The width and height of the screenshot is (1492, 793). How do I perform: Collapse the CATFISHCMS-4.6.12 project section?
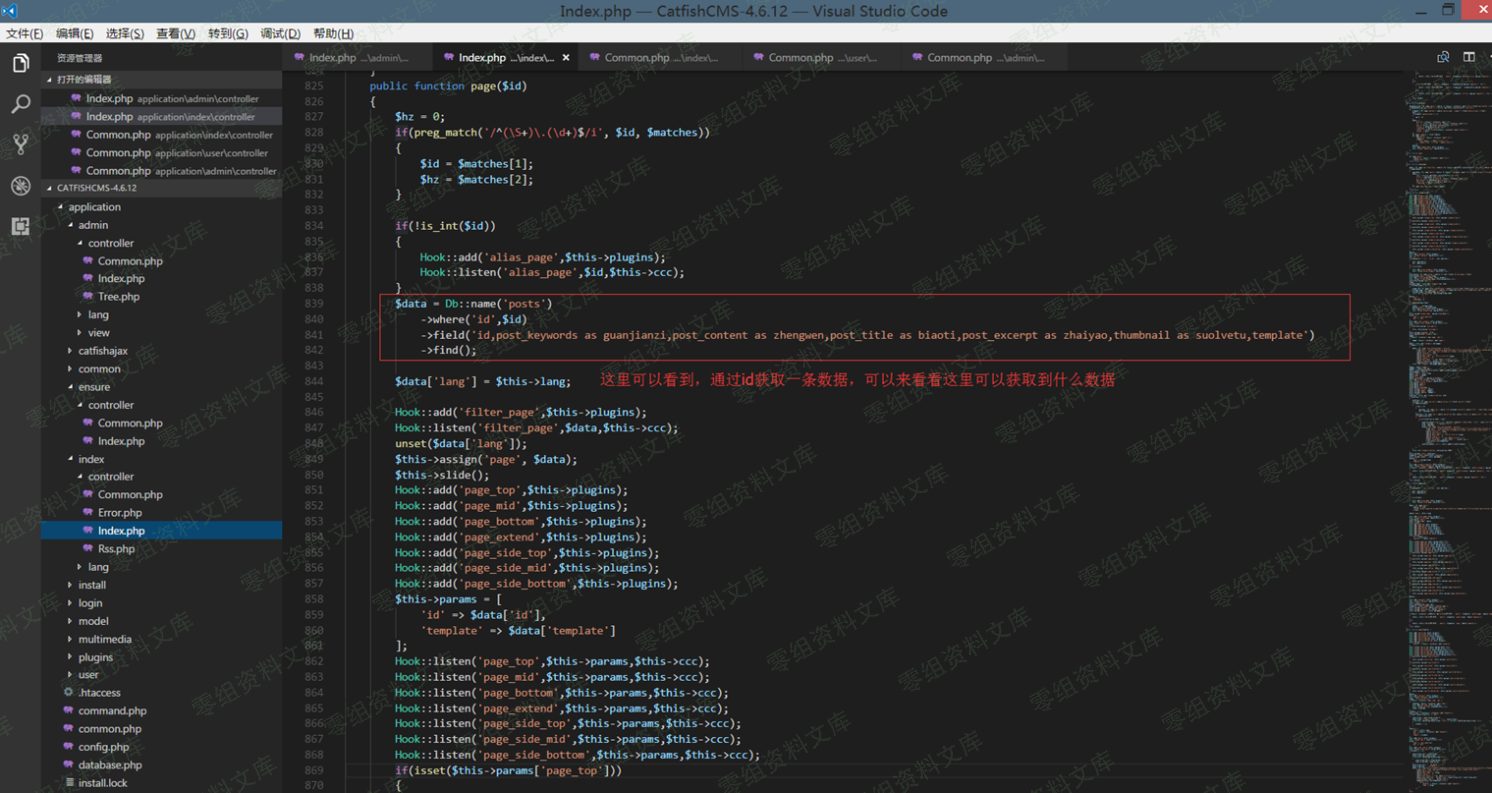tap(96, 188)
